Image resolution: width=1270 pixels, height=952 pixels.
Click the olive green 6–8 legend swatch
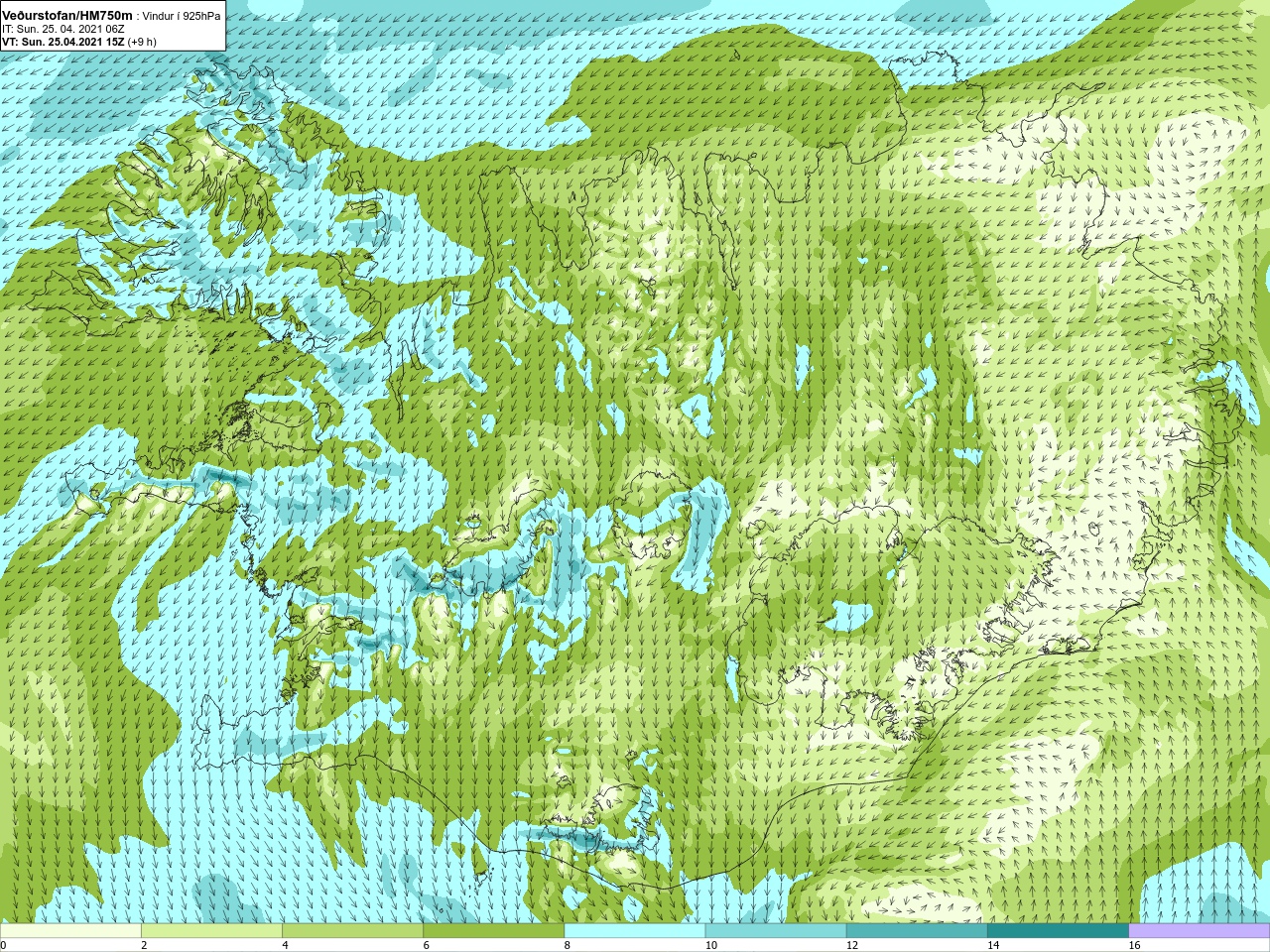tap(494, 931)
